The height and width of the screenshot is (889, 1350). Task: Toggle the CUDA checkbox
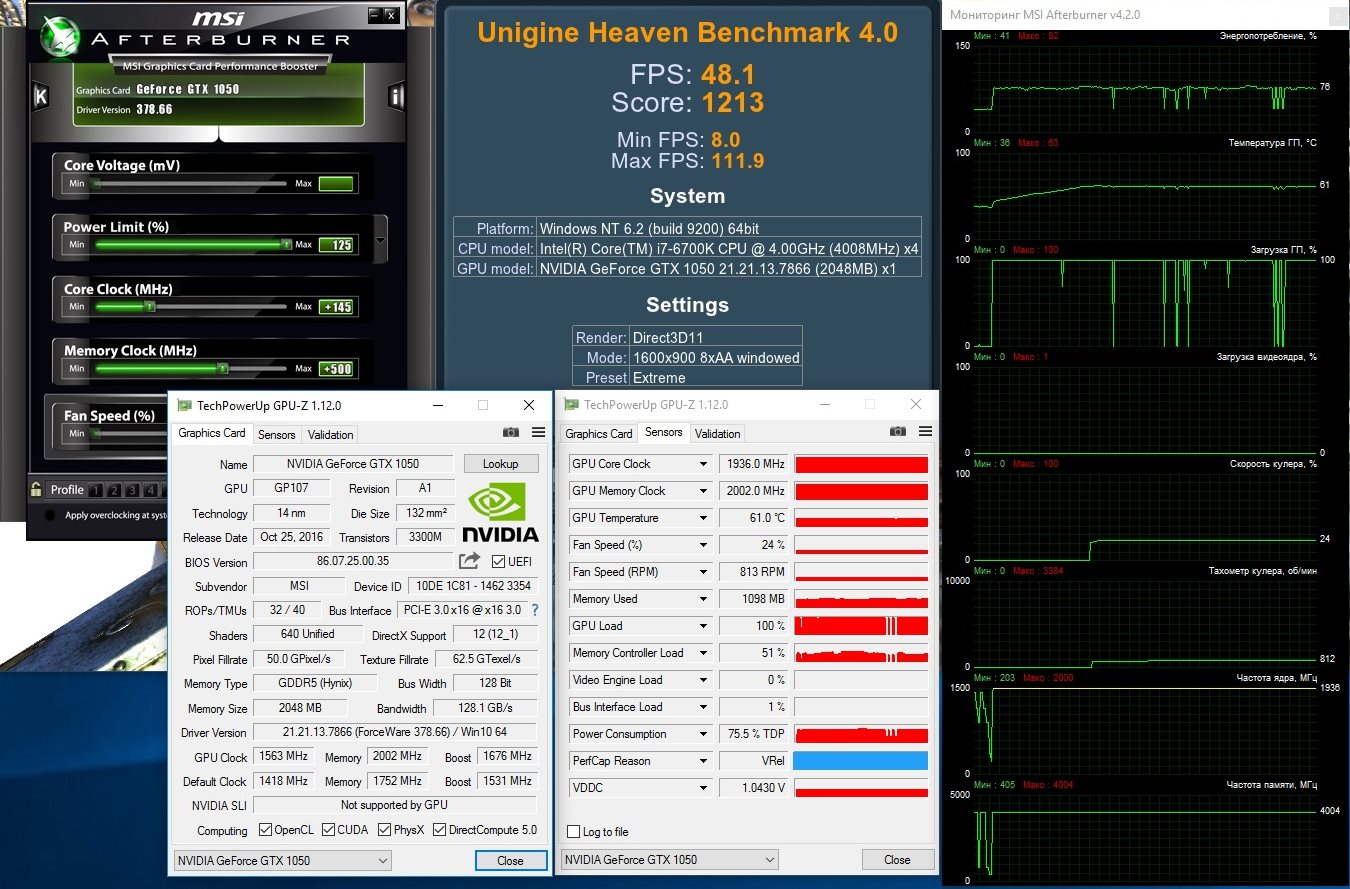(327, 830)
